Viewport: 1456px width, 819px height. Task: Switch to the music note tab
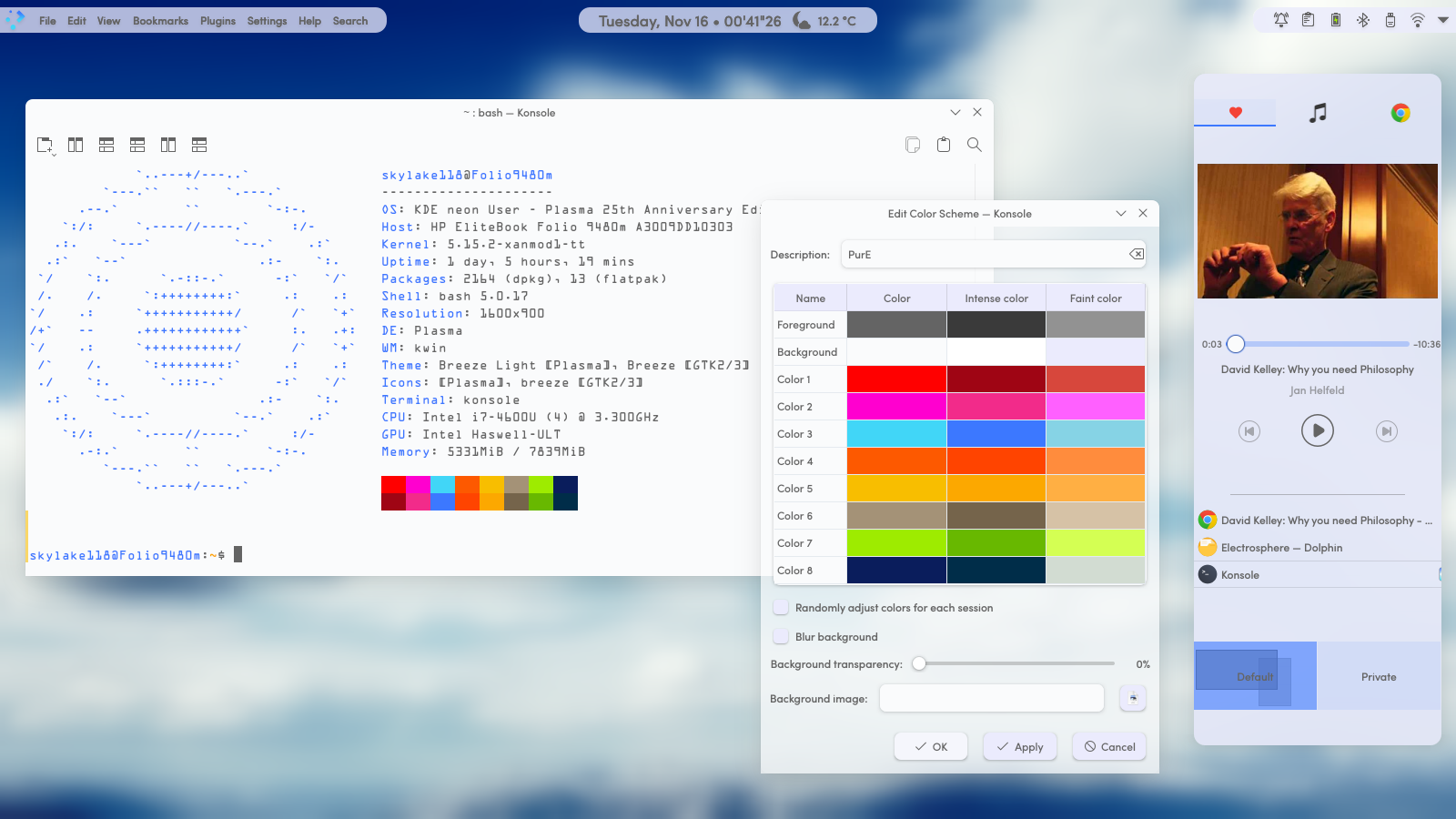point(1318,113)
